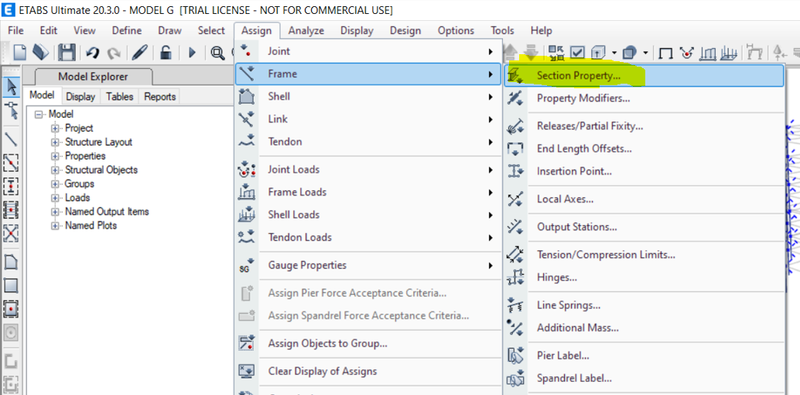Choose Releases/Partial Fixity... menu entry
Viewport: 800px width, 395px height.
(x=644, y=126)
